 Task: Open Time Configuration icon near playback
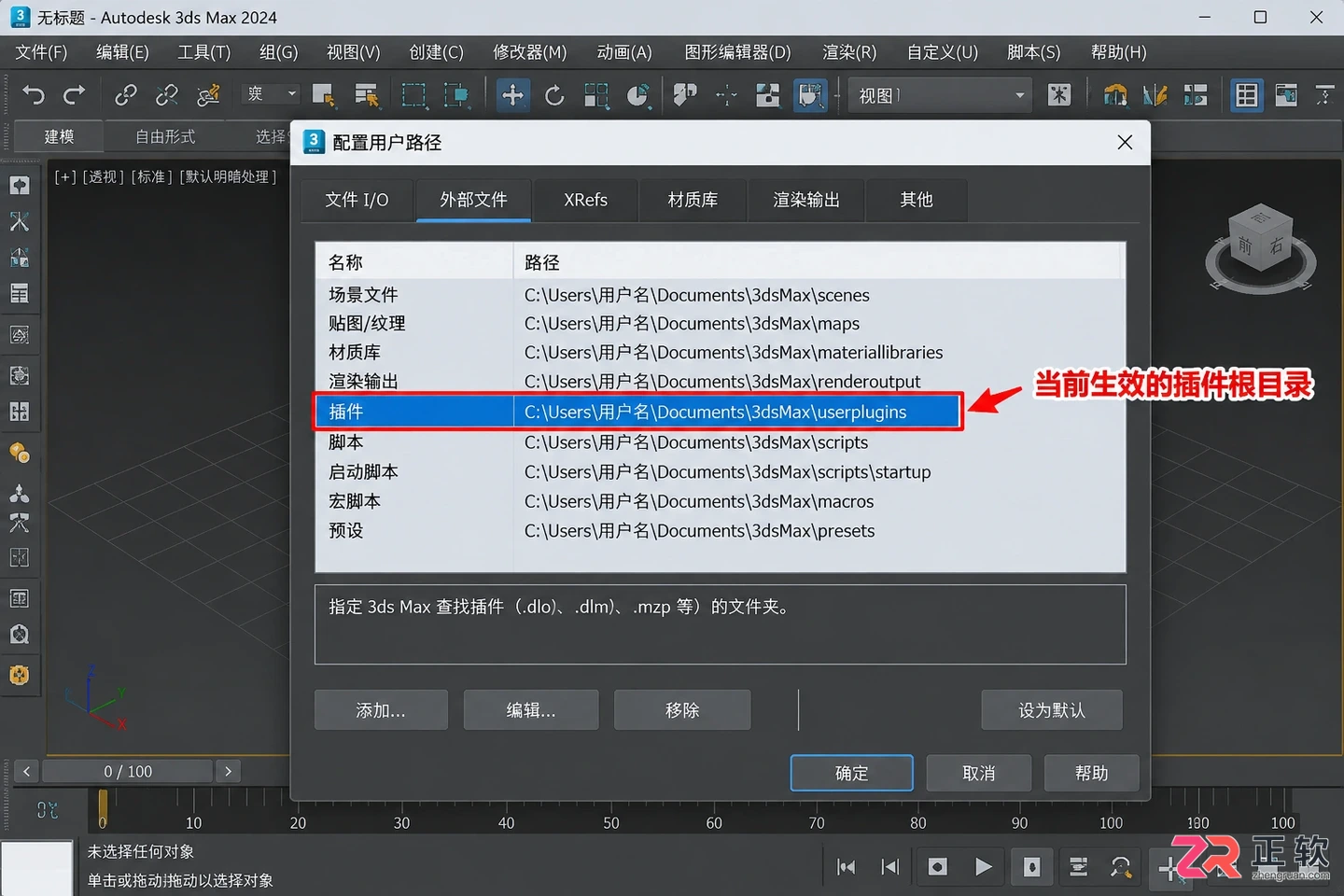click(x=1078, y=867)
